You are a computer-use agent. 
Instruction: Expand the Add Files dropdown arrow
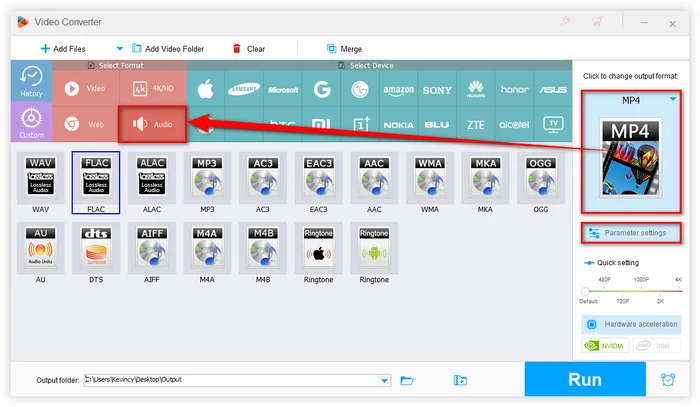click(x=120, y=48)
